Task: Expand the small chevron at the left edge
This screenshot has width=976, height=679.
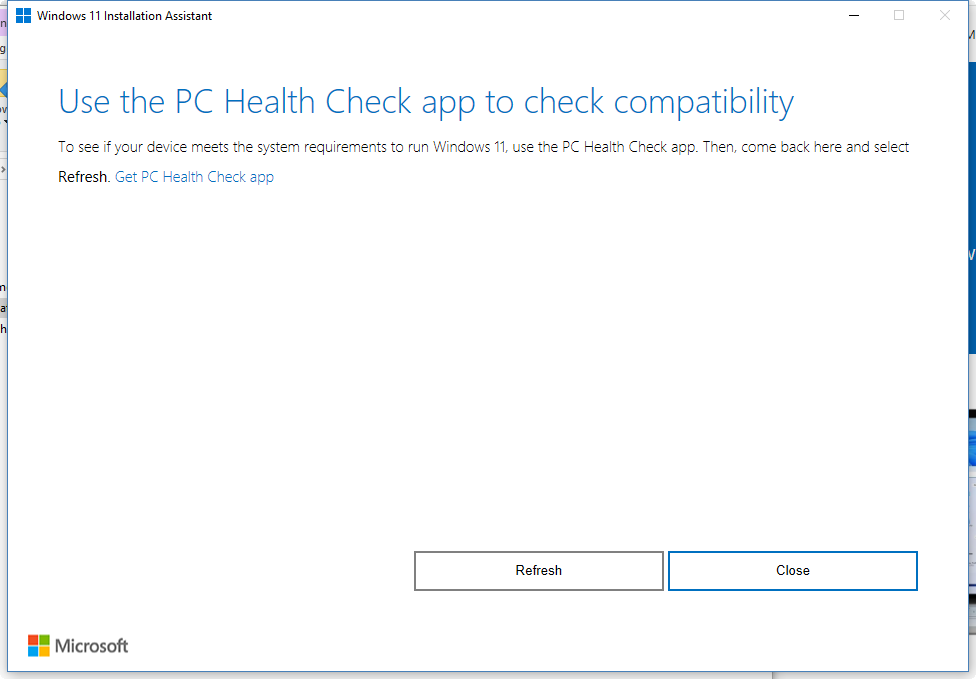Action: point(3,169)
